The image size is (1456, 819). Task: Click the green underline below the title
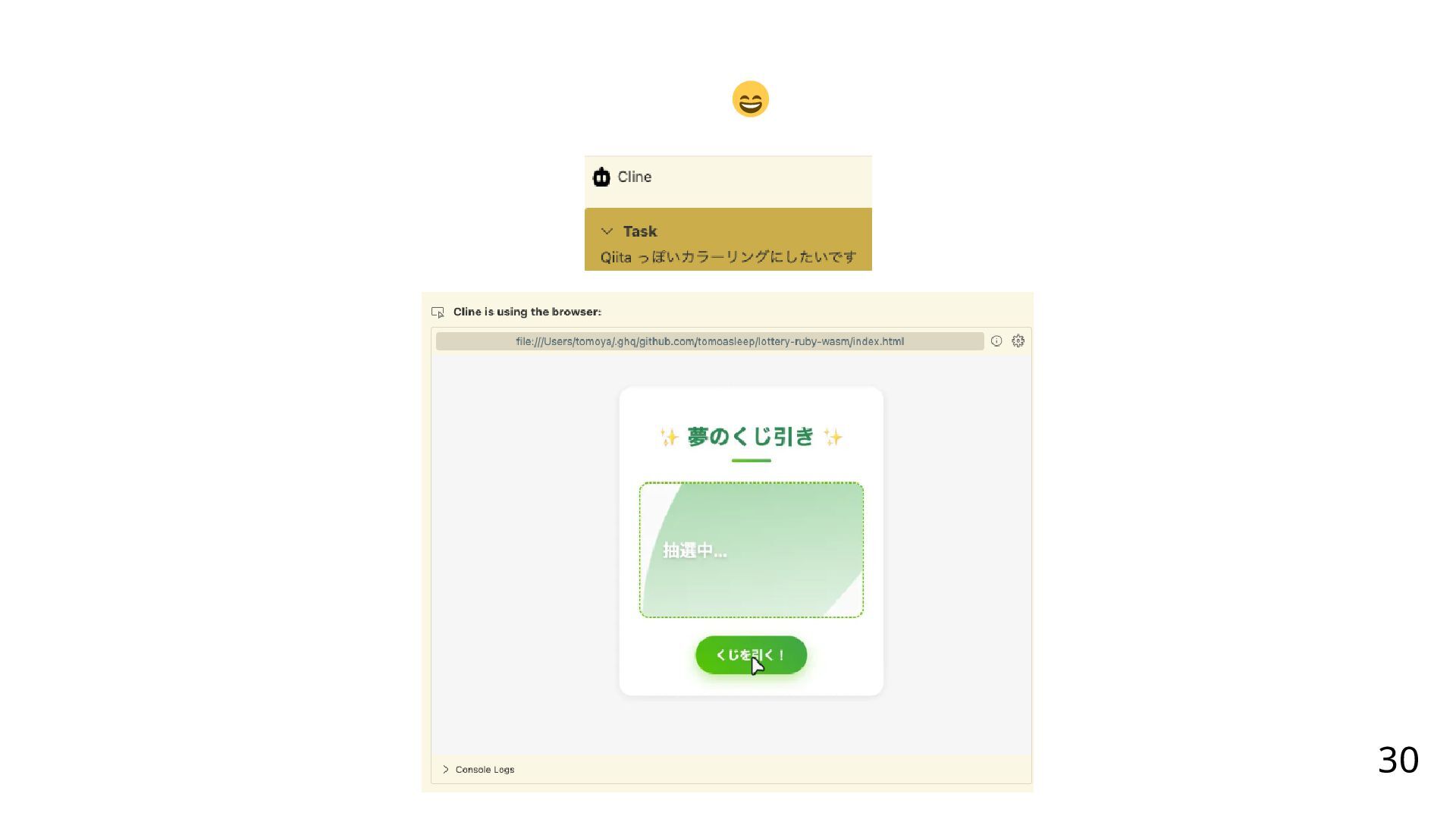point(751,460)
